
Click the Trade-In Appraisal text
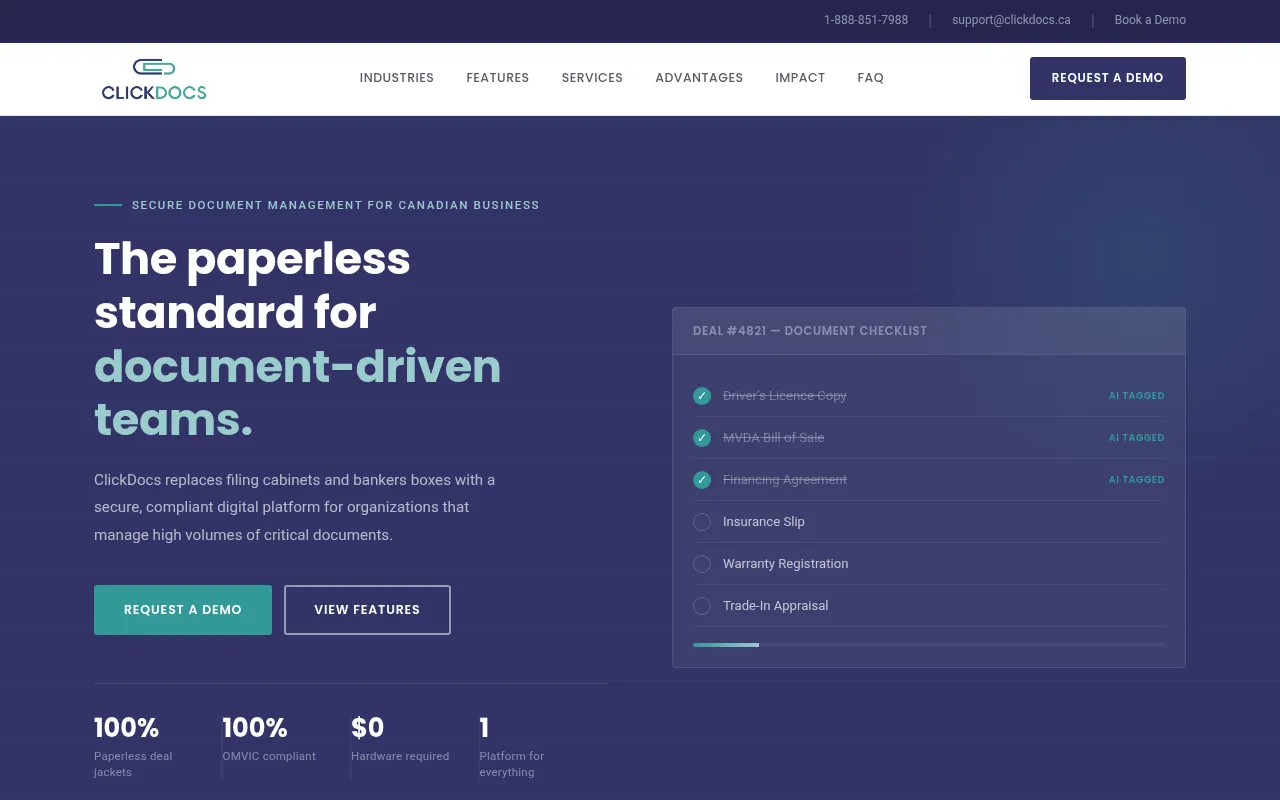[x=776, y=606]
